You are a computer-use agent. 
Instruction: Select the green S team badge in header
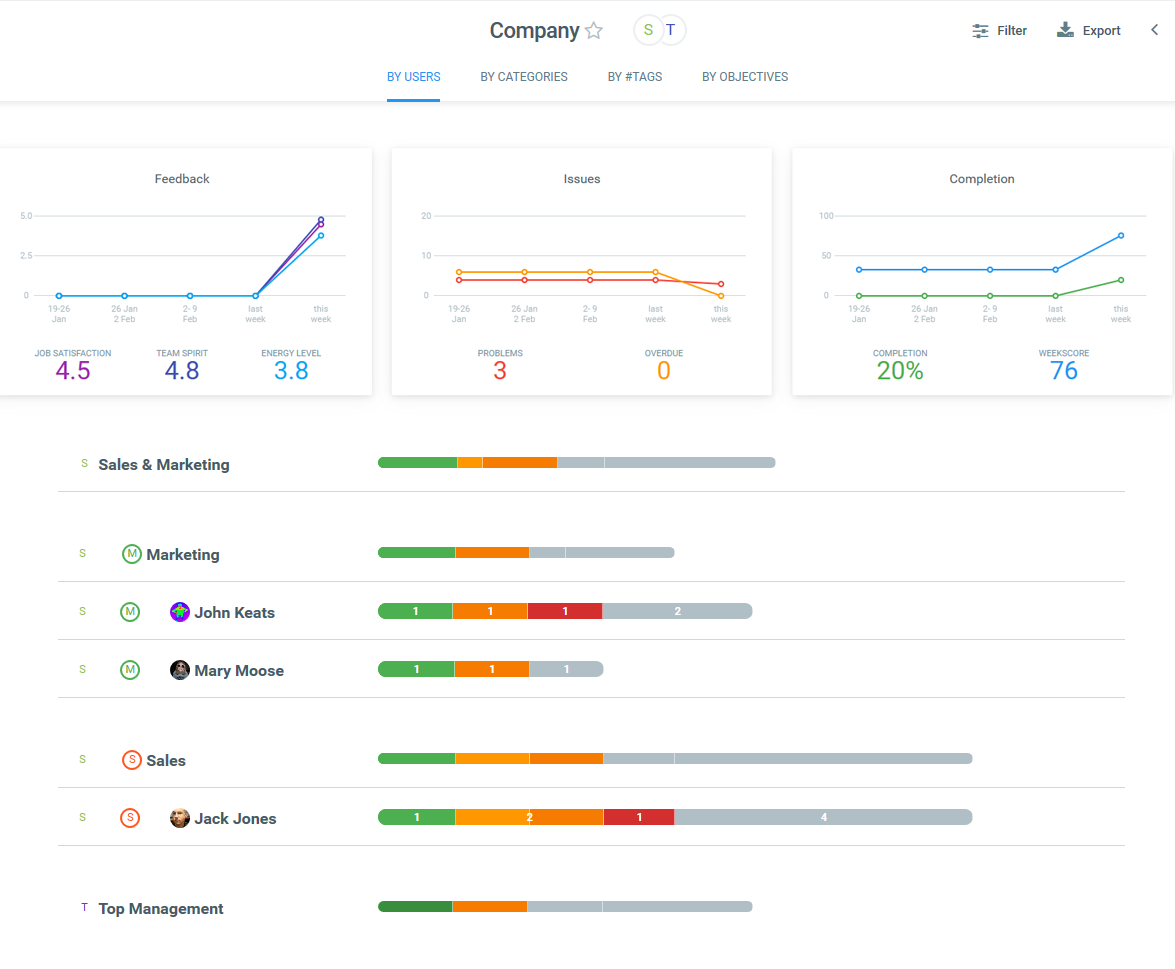click(648, 30)
